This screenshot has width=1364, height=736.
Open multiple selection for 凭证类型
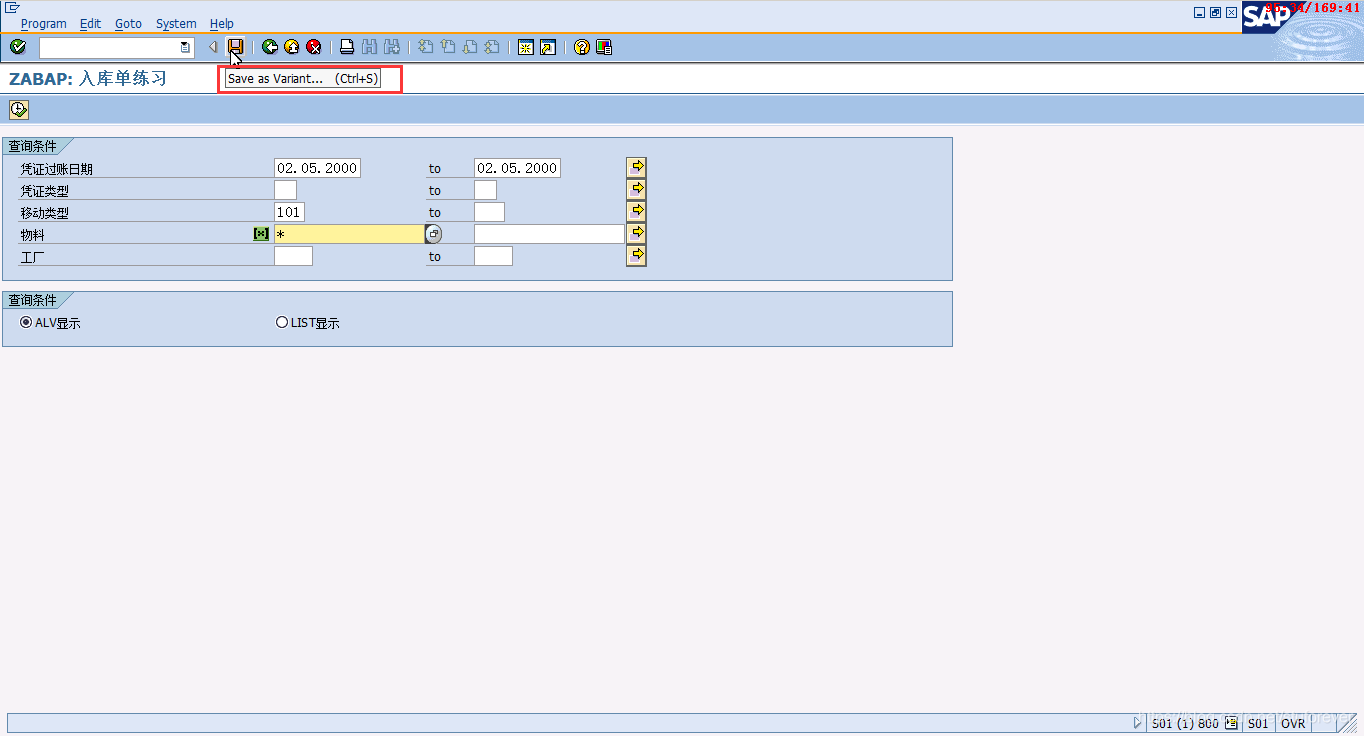[636, 190]
